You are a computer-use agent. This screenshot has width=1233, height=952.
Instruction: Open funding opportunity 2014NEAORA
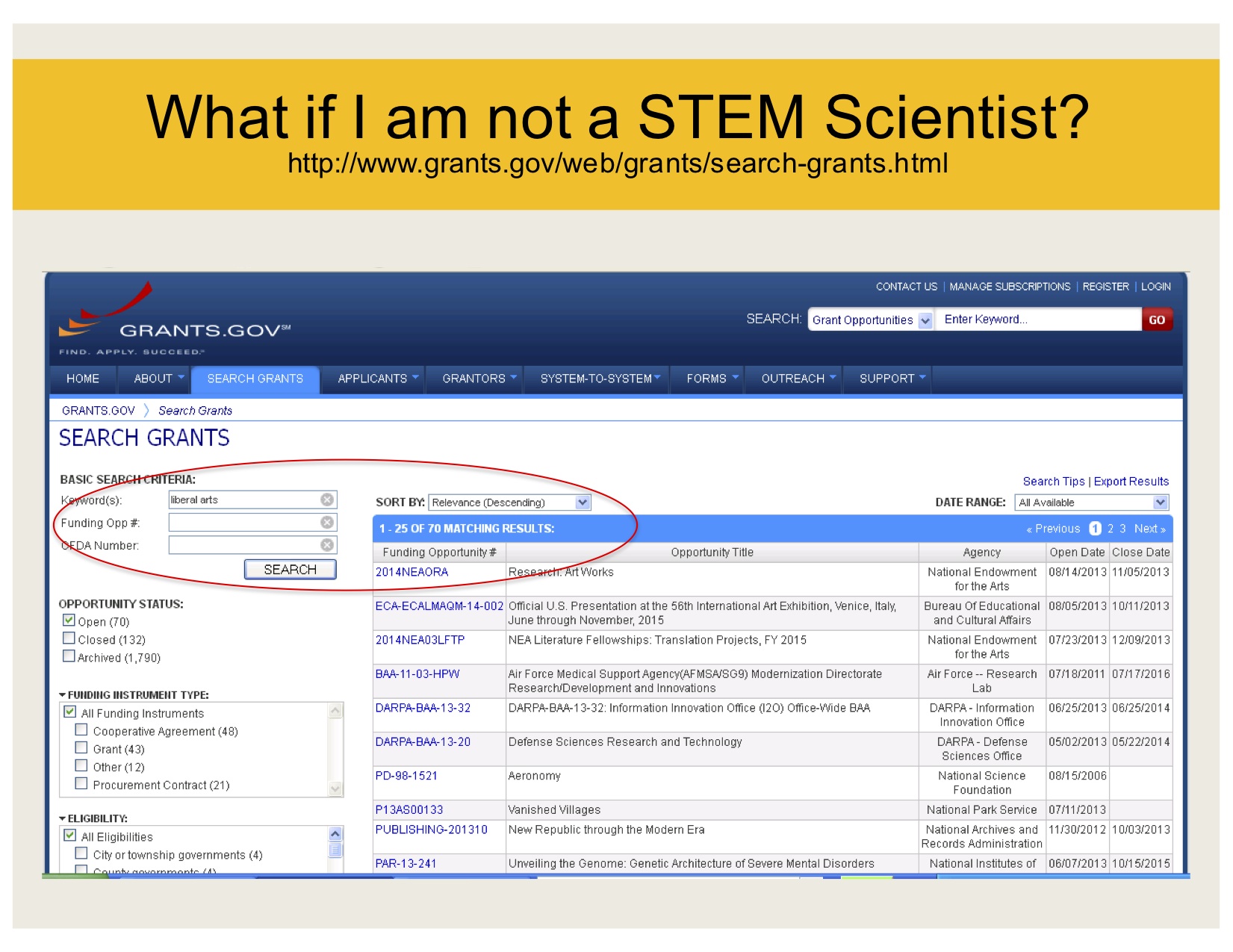coord(411,572)
